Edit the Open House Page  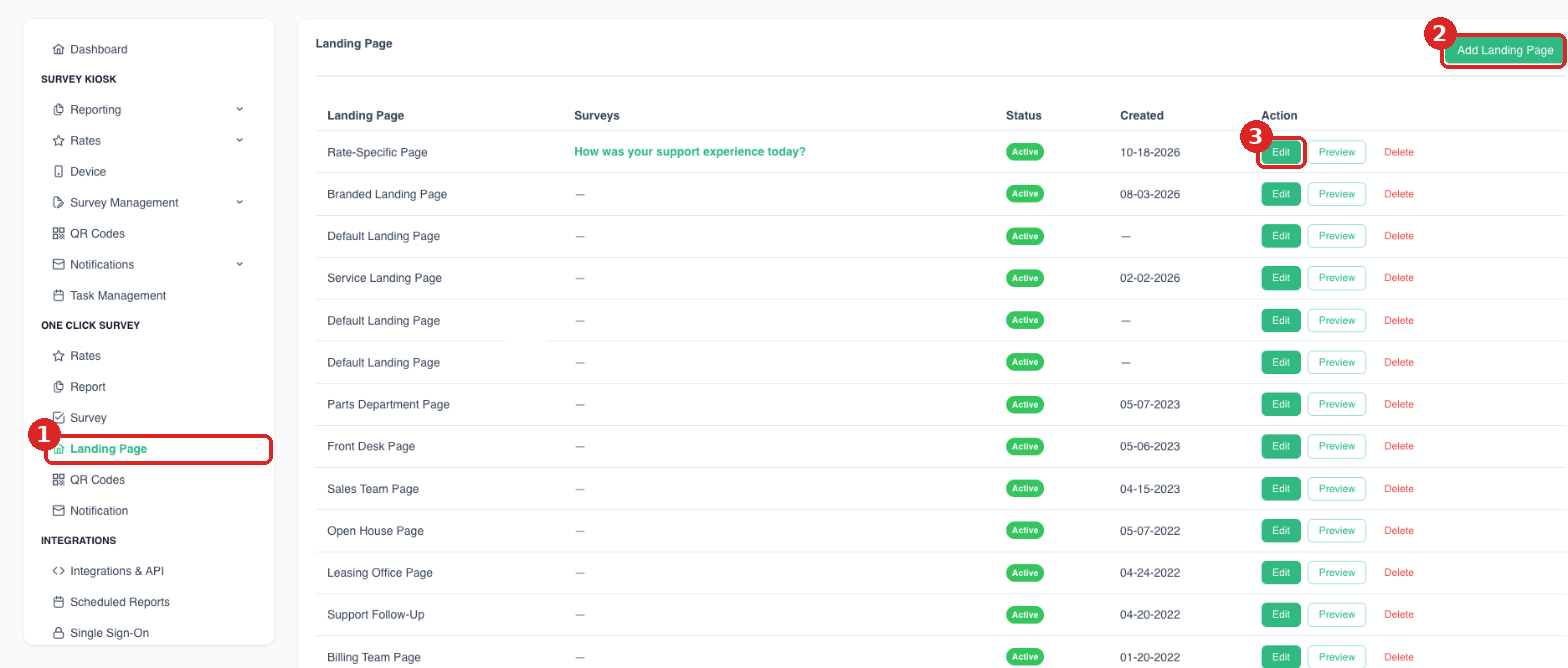point(1281,531)
